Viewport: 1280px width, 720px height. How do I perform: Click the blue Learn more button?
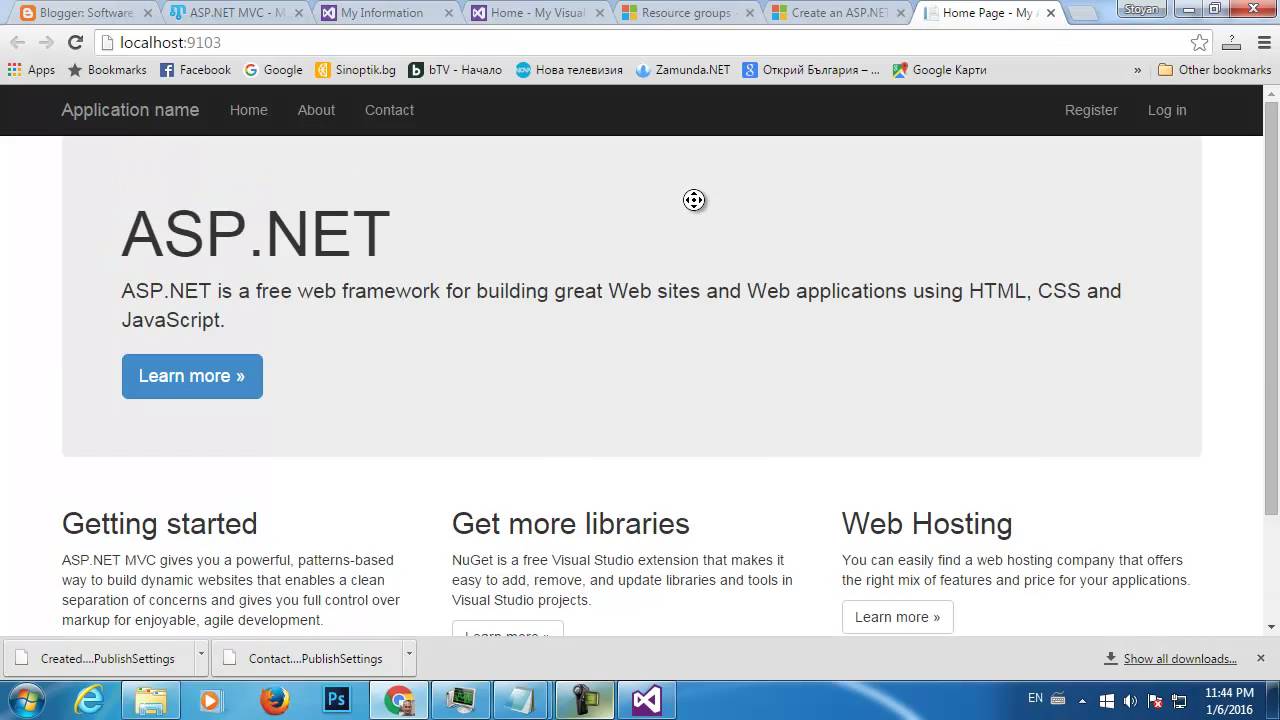(192, 376)
